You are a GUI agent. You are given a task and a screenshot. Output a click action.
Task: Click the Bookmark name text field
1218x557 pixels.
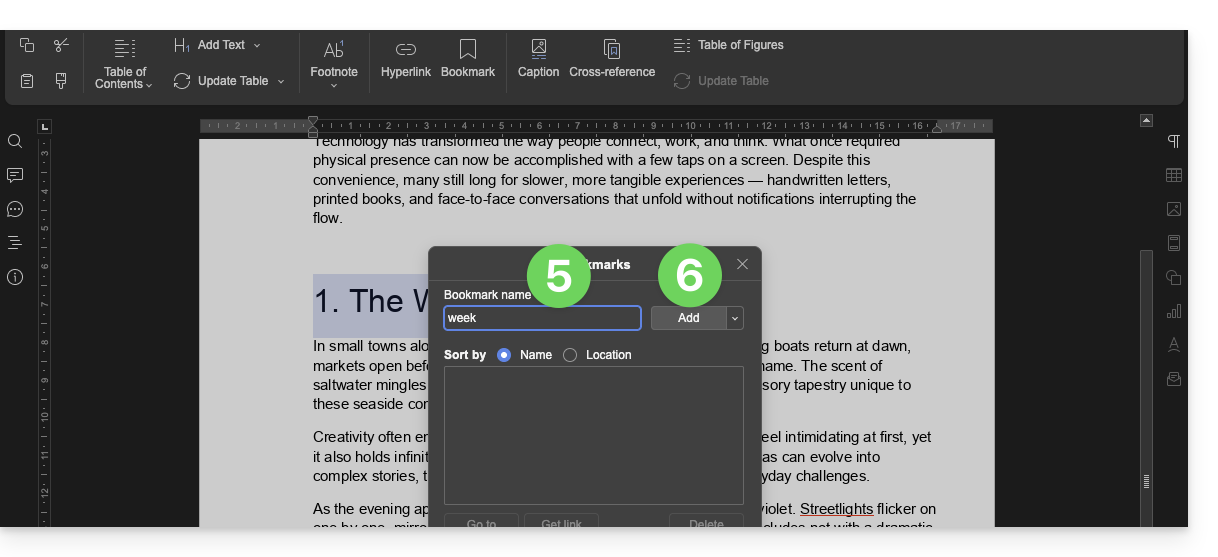542,318
